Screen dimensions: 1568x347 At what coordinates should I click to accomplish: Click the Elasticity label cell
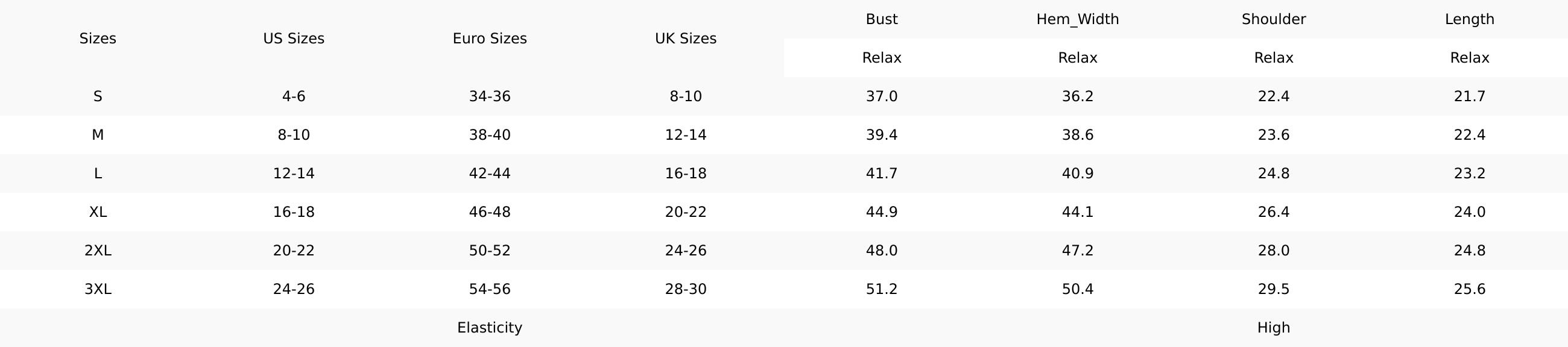tap(489, 328)
